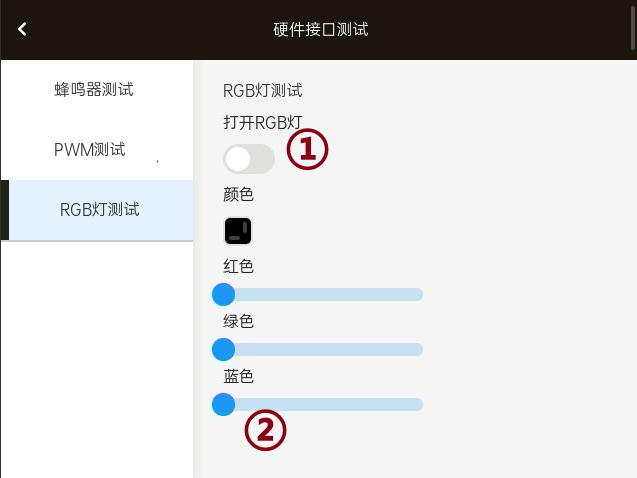Screen dimensions: 637x478
Task: Click the 绿色 slider handle
Action: coord(223,349)
